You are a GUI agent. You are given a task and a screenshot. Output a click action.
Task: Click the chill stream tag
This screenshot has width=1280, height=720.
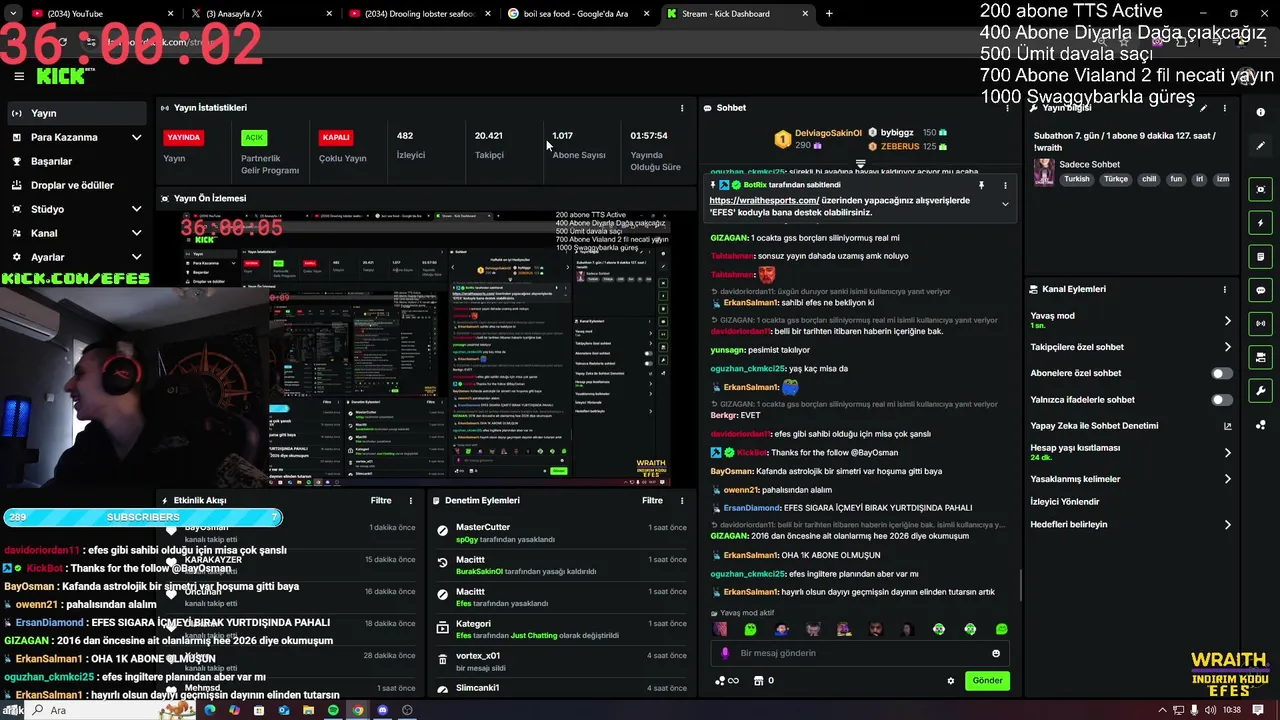[x=1149, y=179]
